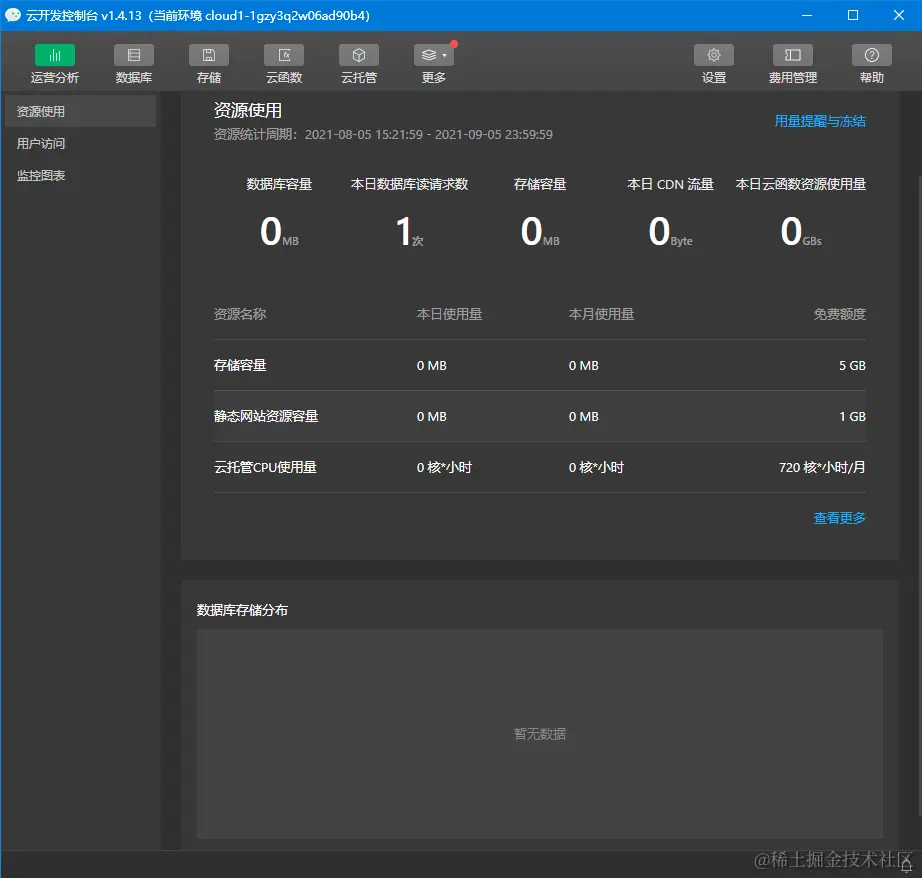
Task: Click the 资源名称 column header
Action: coord(240,314)
